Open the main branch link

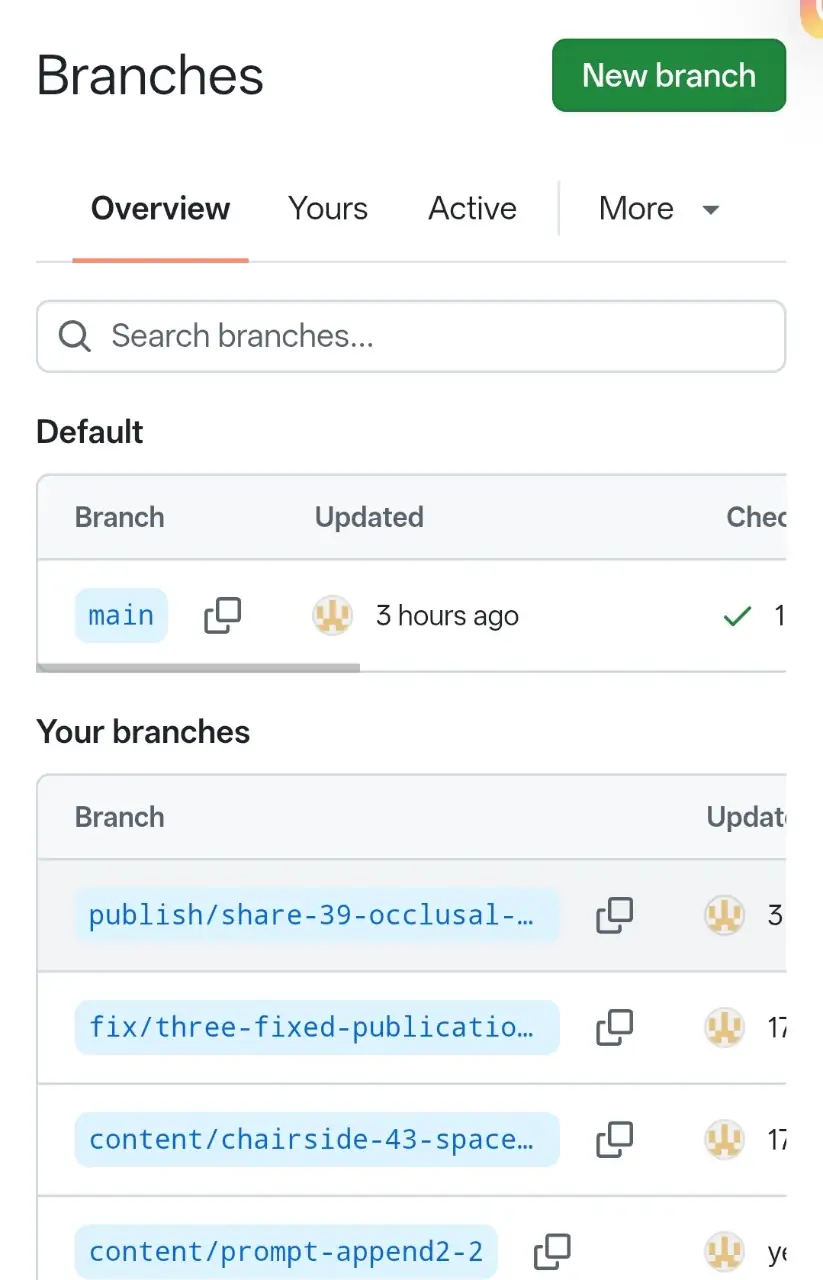121,616
